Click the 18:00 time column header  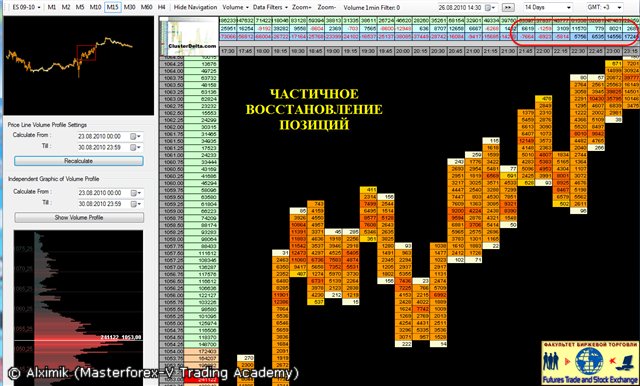click(263, 51)
